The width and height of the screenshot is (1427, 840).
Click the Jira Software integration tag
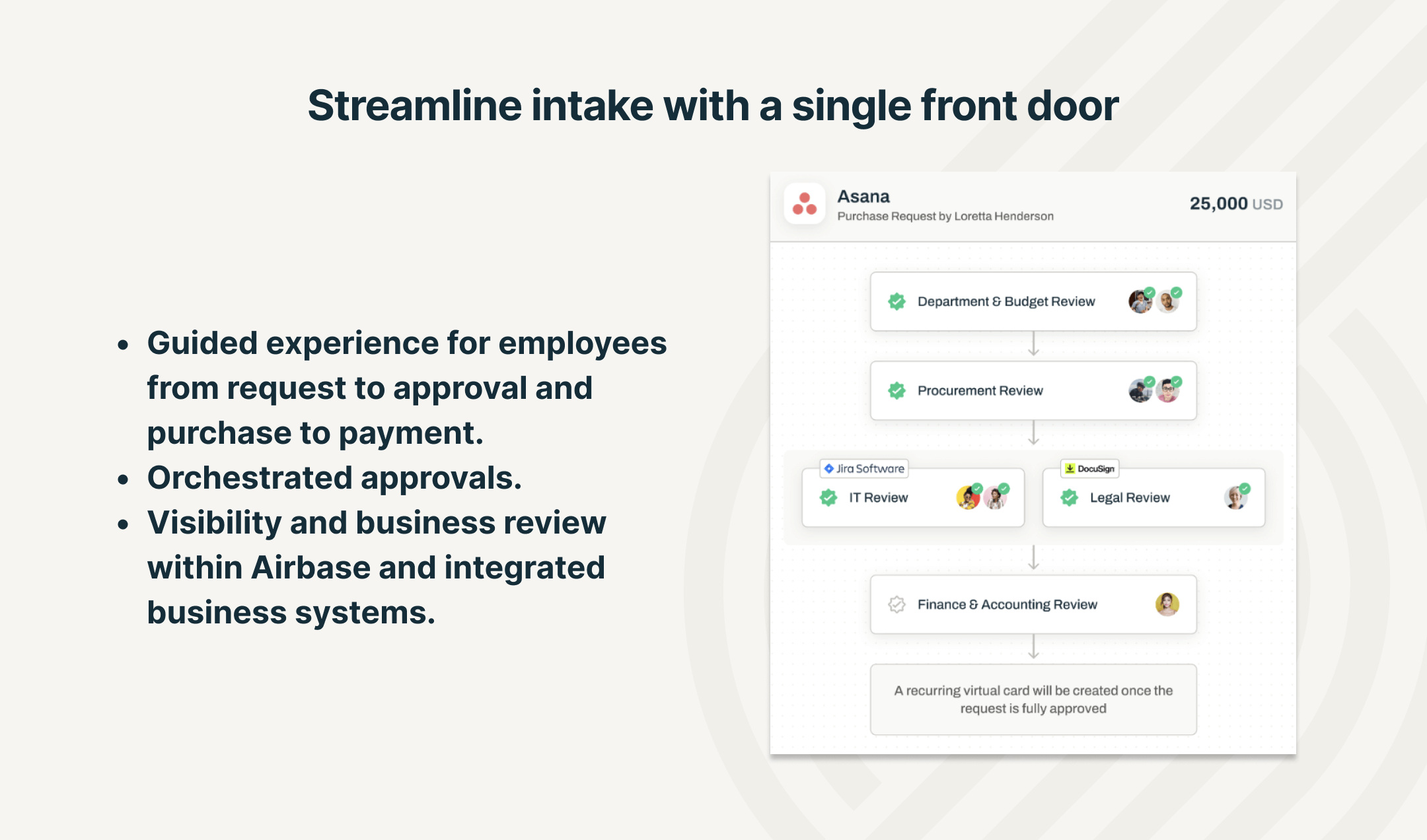864,468
